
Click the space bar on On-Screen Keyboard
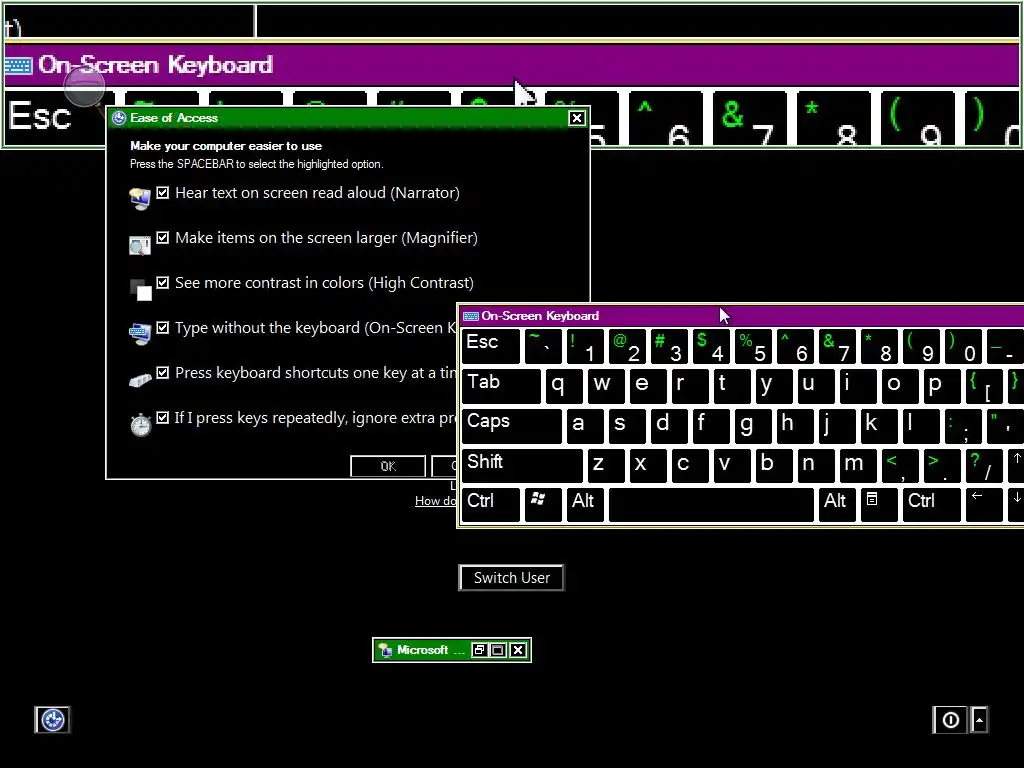[x=711, y=505]
